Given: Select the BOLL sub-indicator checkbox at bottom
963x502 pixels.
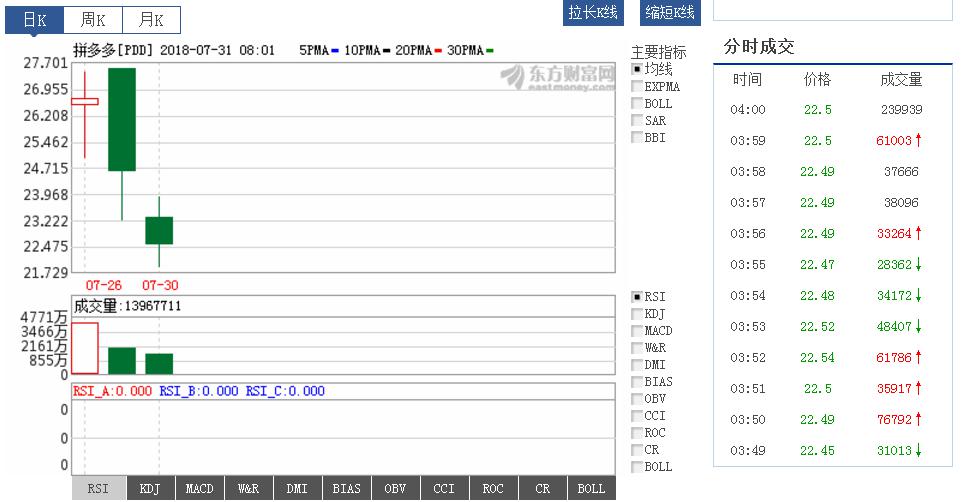Looking at the screenshot, I should coord(637,466).
